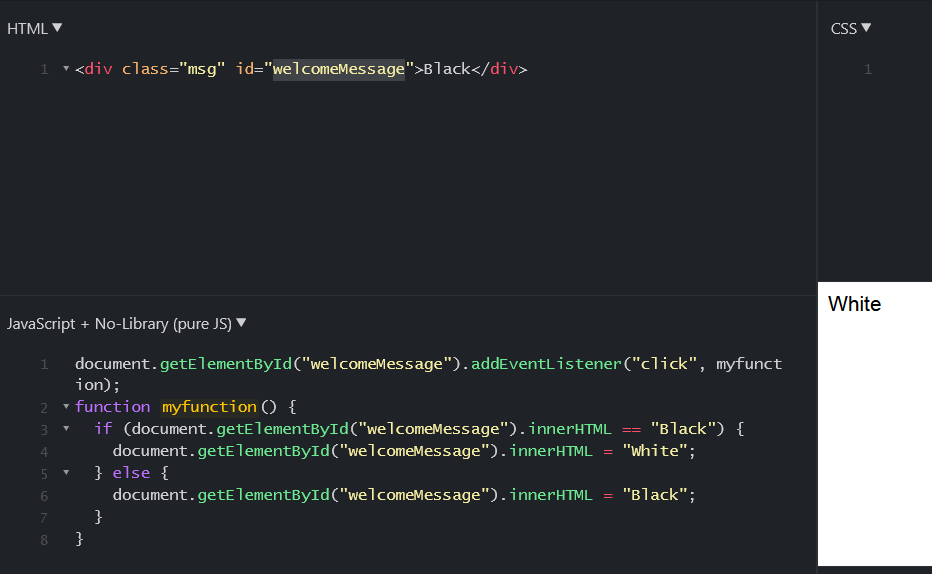Click the == operator in JS line 3
Viewport: 932px width, 574px height.
(x=631, y=428)
